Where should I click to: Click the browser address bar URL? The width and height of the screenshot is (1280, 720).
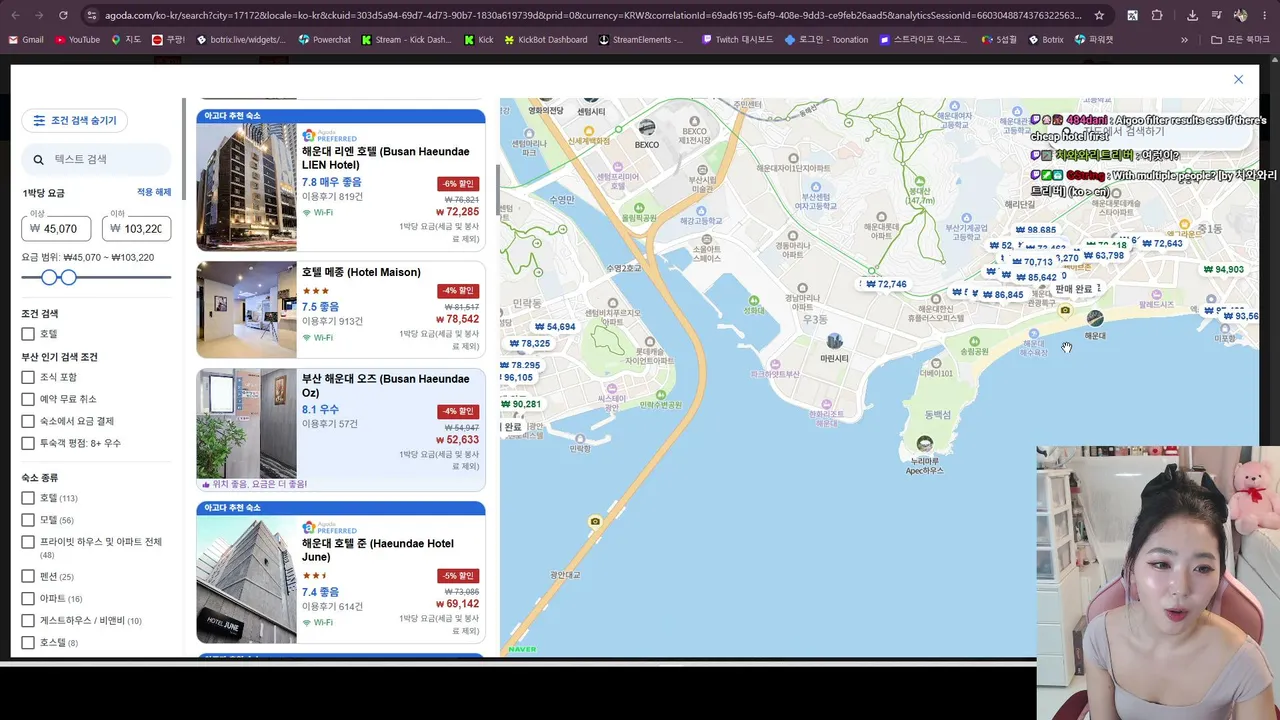coord(593,15)
